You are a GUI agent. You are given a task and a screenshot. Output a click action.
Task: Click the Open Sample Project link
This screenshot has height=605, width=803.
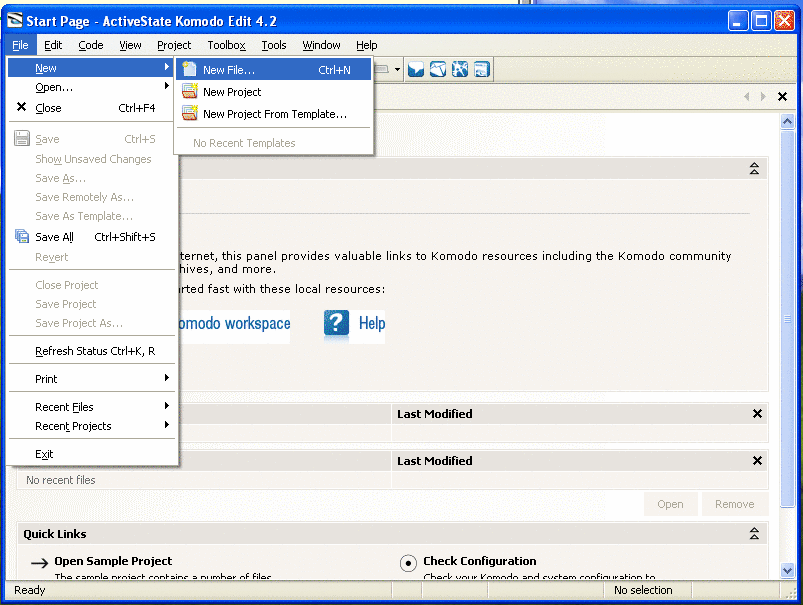click(113, 561)
